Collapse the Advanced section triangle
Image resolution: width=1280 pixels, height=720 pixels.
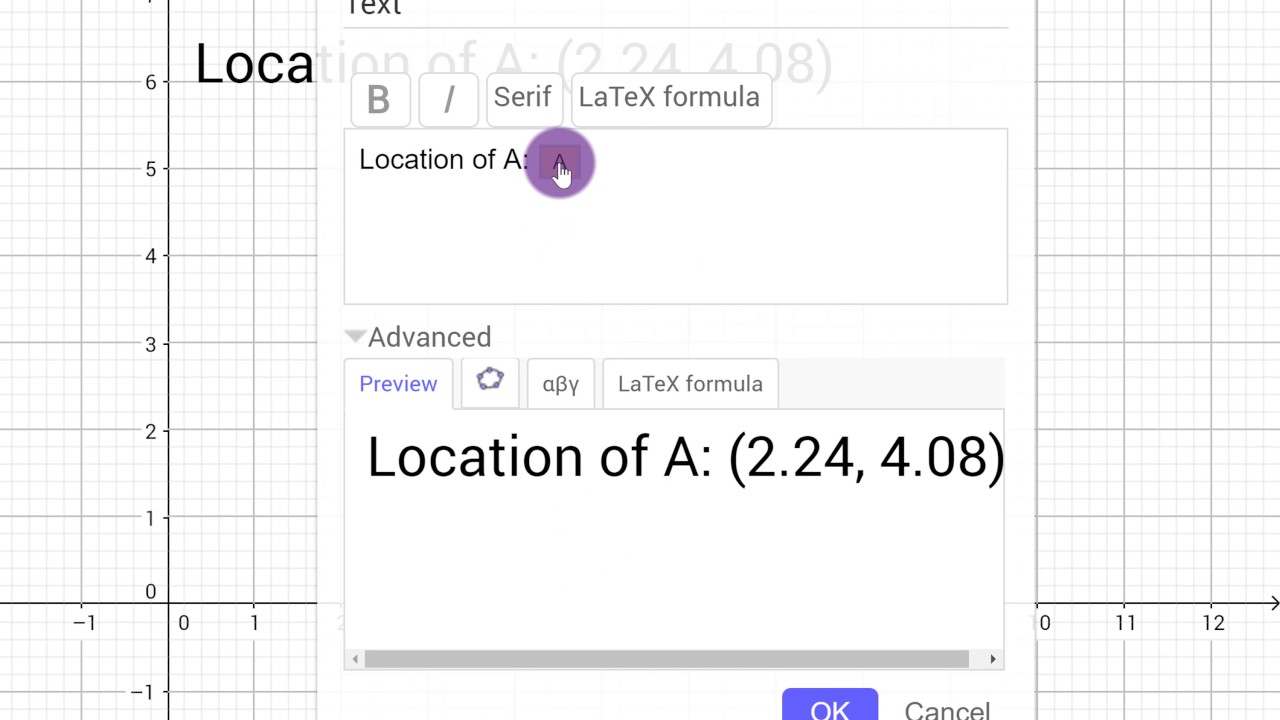pyautogui.click(x=355, y=336)
